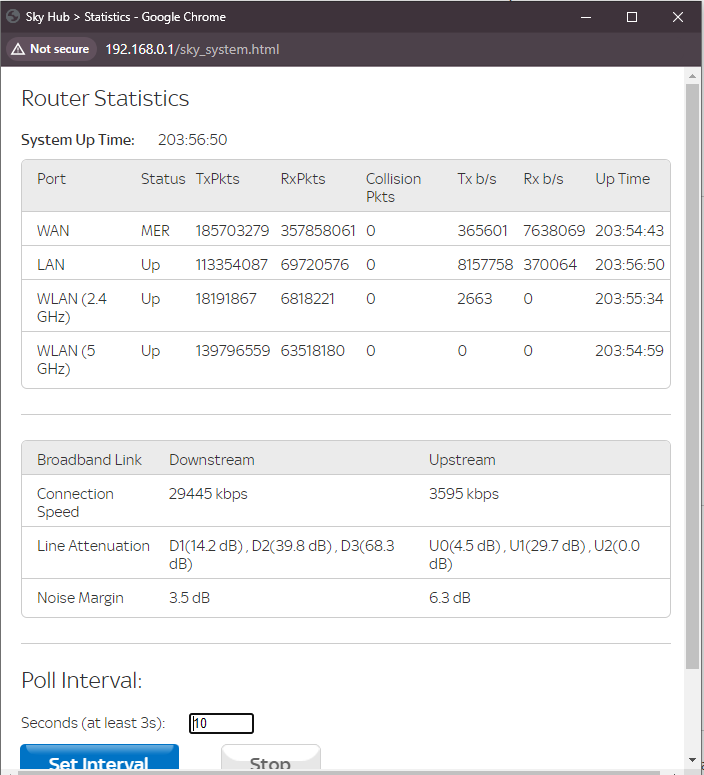Minimize the Sky Hub Statistics window
This screenshot has height=775, width=704.
[585, 17]
